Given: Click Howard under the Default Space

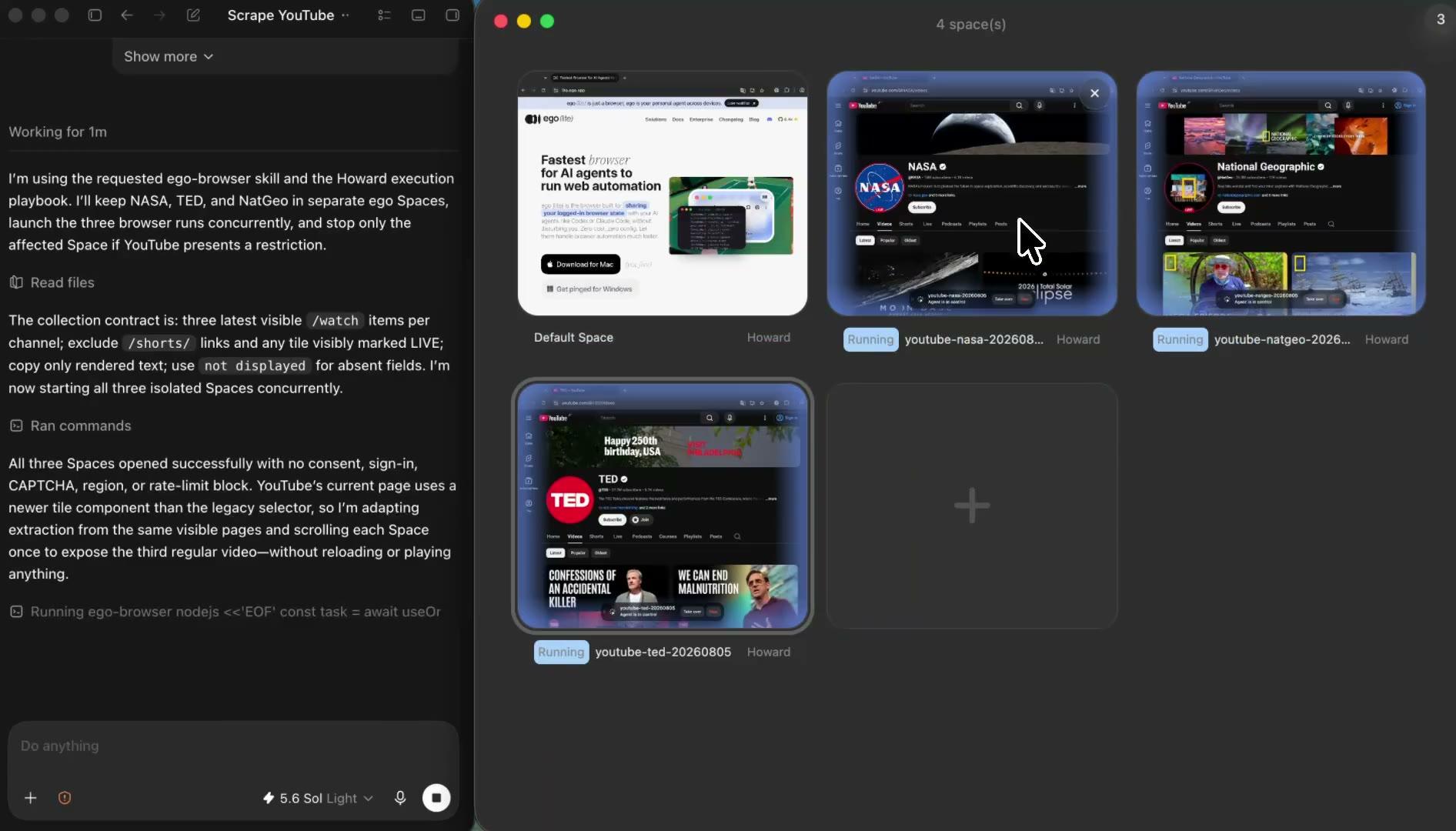Looking at the screenshot, I should [768, 337].
